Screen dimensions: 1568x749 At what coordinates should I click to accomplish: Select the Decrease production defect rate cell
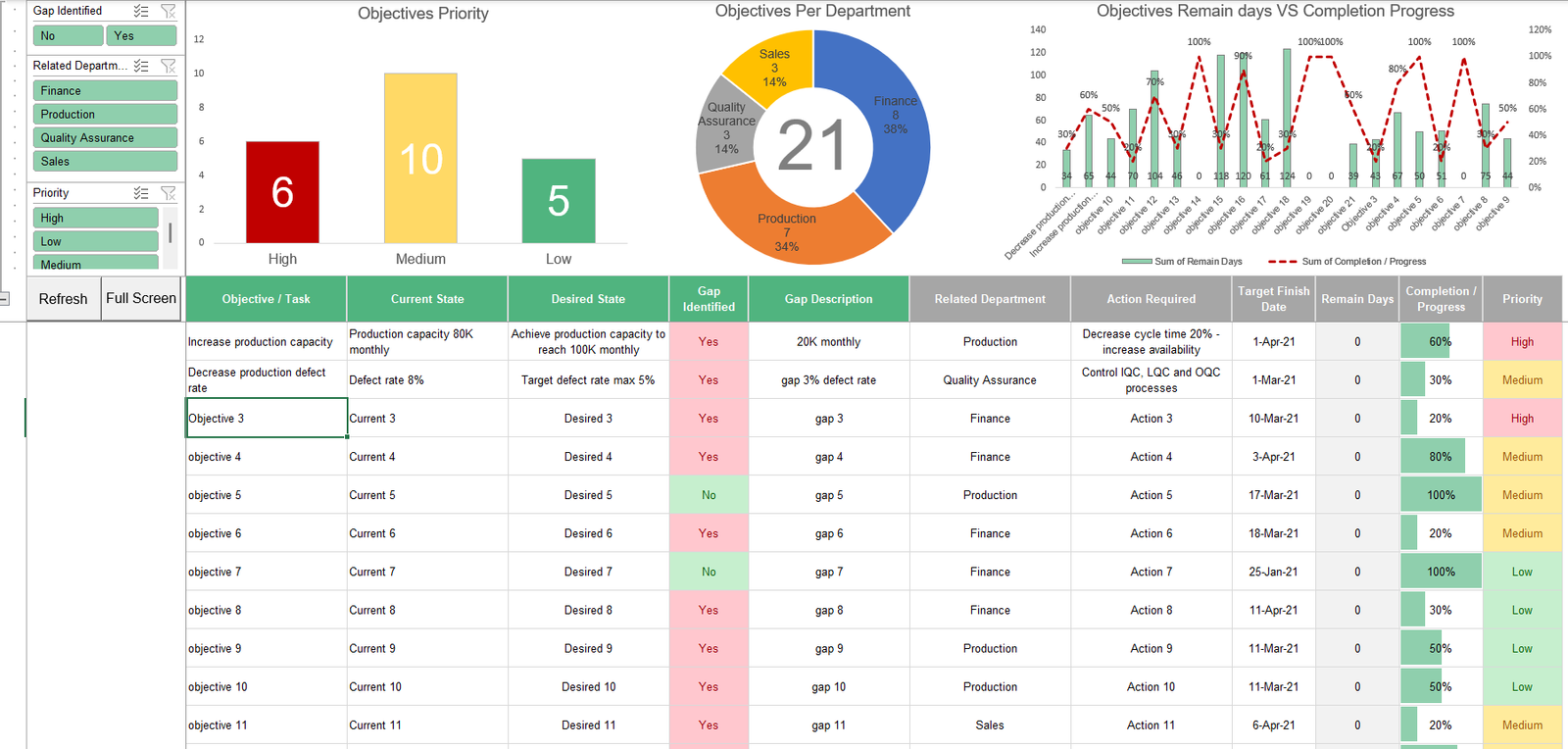266,380
